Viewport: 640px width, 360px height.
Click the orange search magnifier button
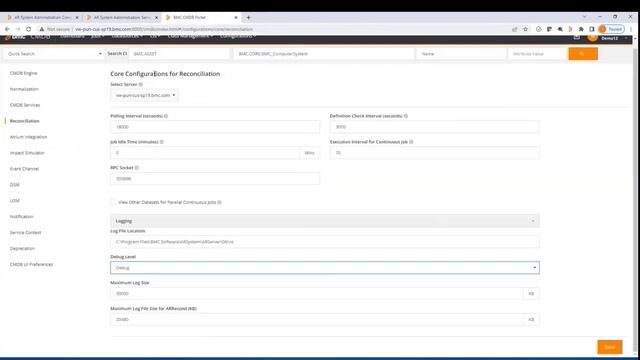click(x=583, y=53)
